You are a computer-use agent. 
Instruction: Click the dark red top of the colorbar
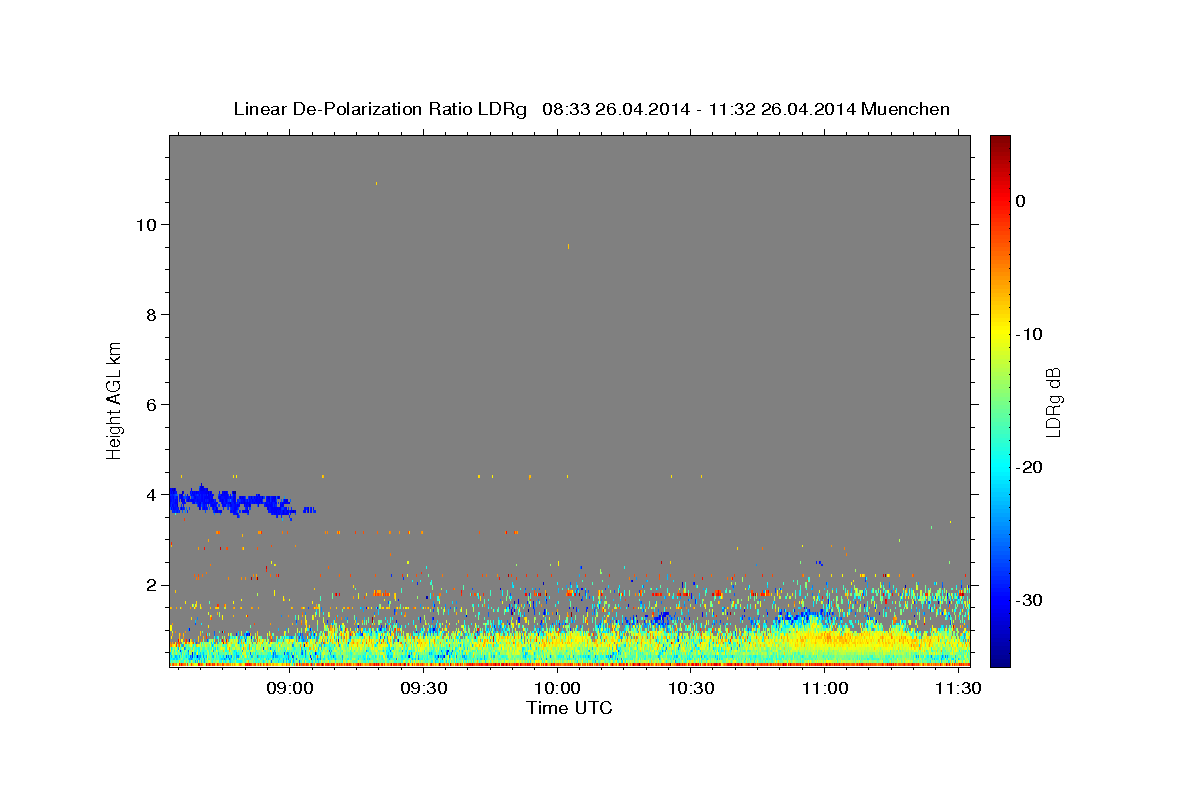(1000, 143)
